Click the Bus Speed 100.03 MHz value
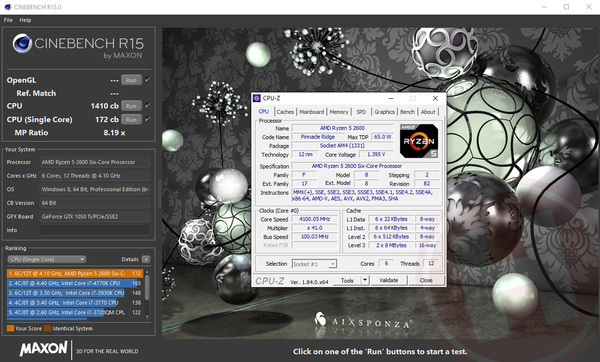Screen dimensions: 600x362 tap(315, 237)
